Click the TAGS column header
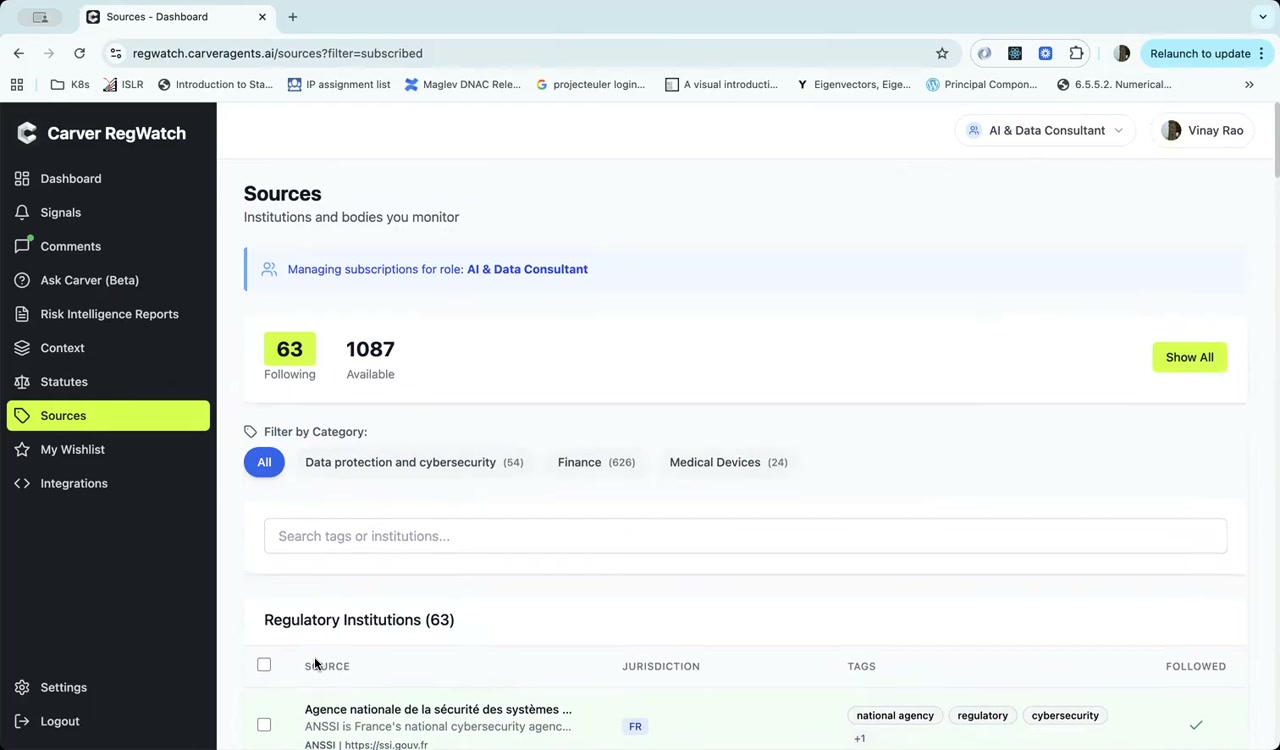The image size is (1280, 750). click(861, 667)
